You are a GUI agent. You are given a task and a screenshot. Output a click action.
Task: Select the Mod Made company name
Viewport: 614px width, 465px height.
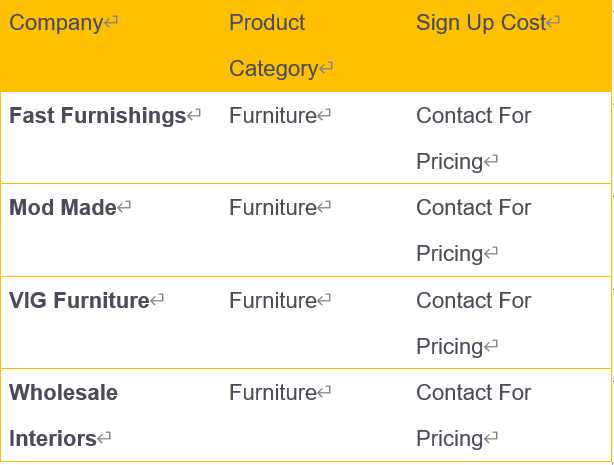[x=63, y=207]
